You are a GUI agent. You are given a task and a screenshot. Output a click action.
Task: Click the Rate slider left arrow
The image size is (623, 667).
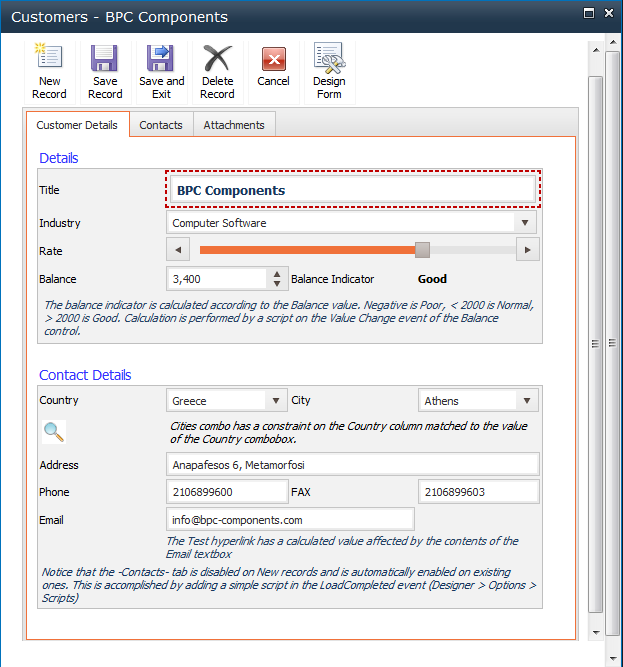point(178,250)
